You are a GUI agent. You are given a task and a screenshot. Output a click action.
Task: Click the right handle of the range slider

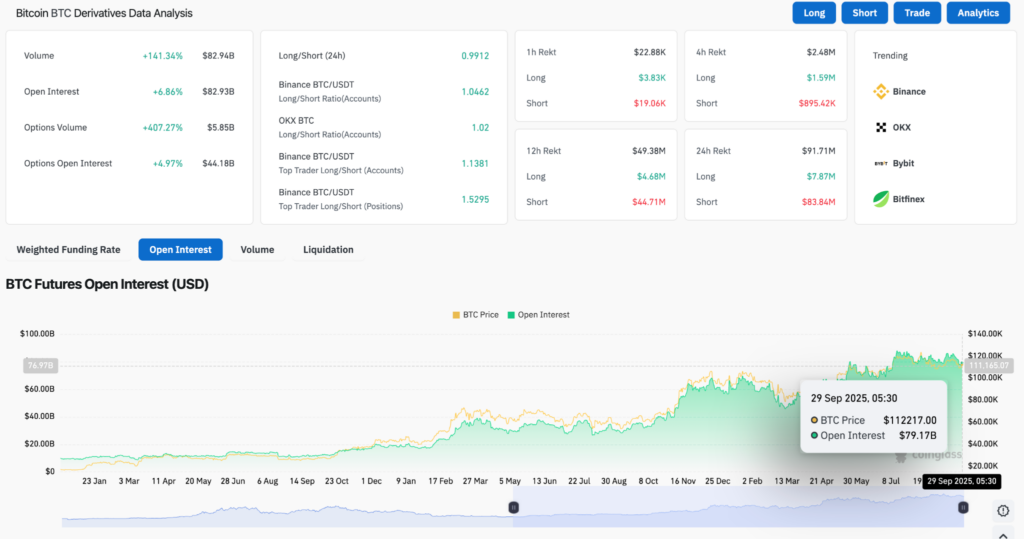(x=963, y=508)
